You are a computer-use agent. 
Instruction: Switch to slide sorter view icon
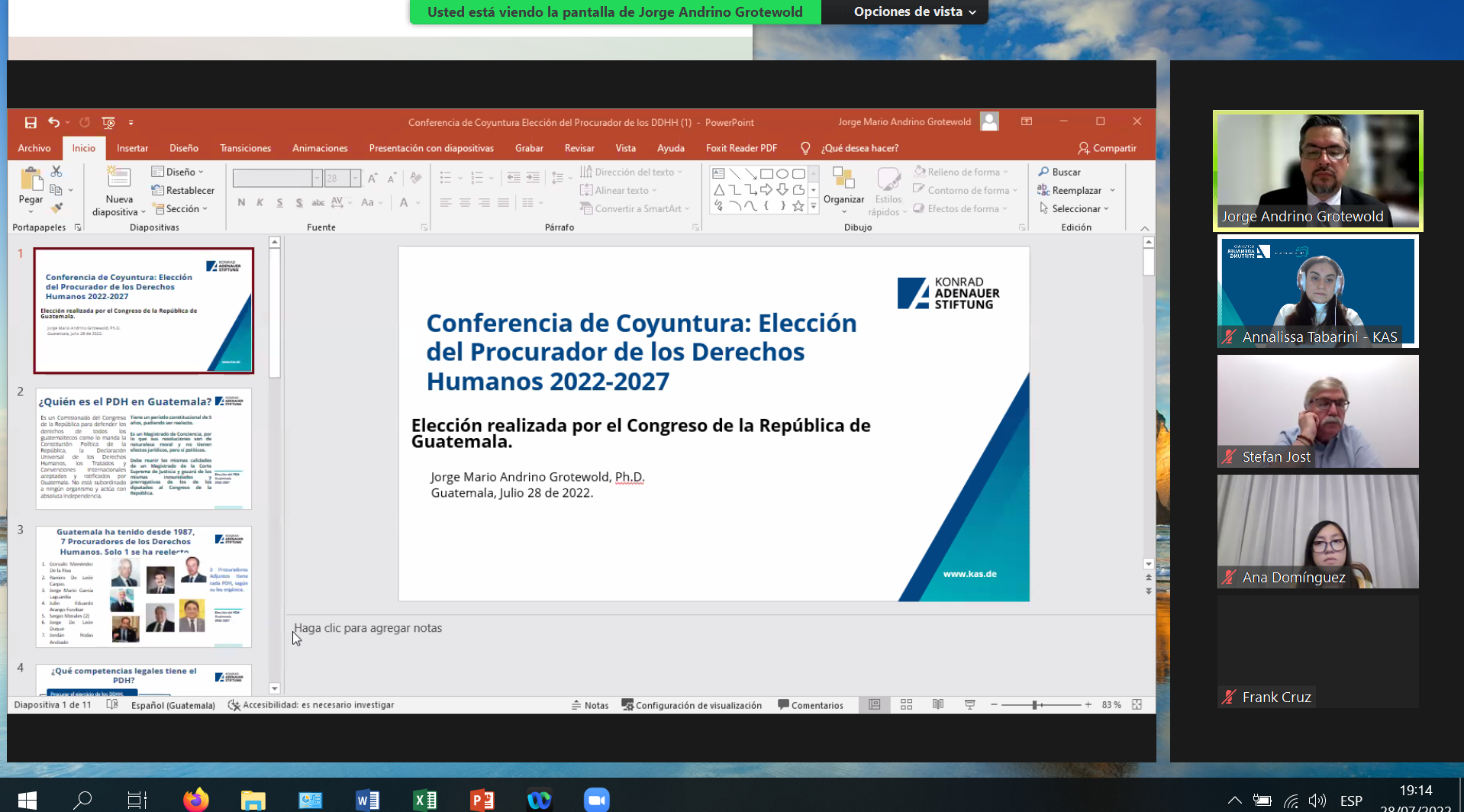pyautogui.click(x=906, y=705)
